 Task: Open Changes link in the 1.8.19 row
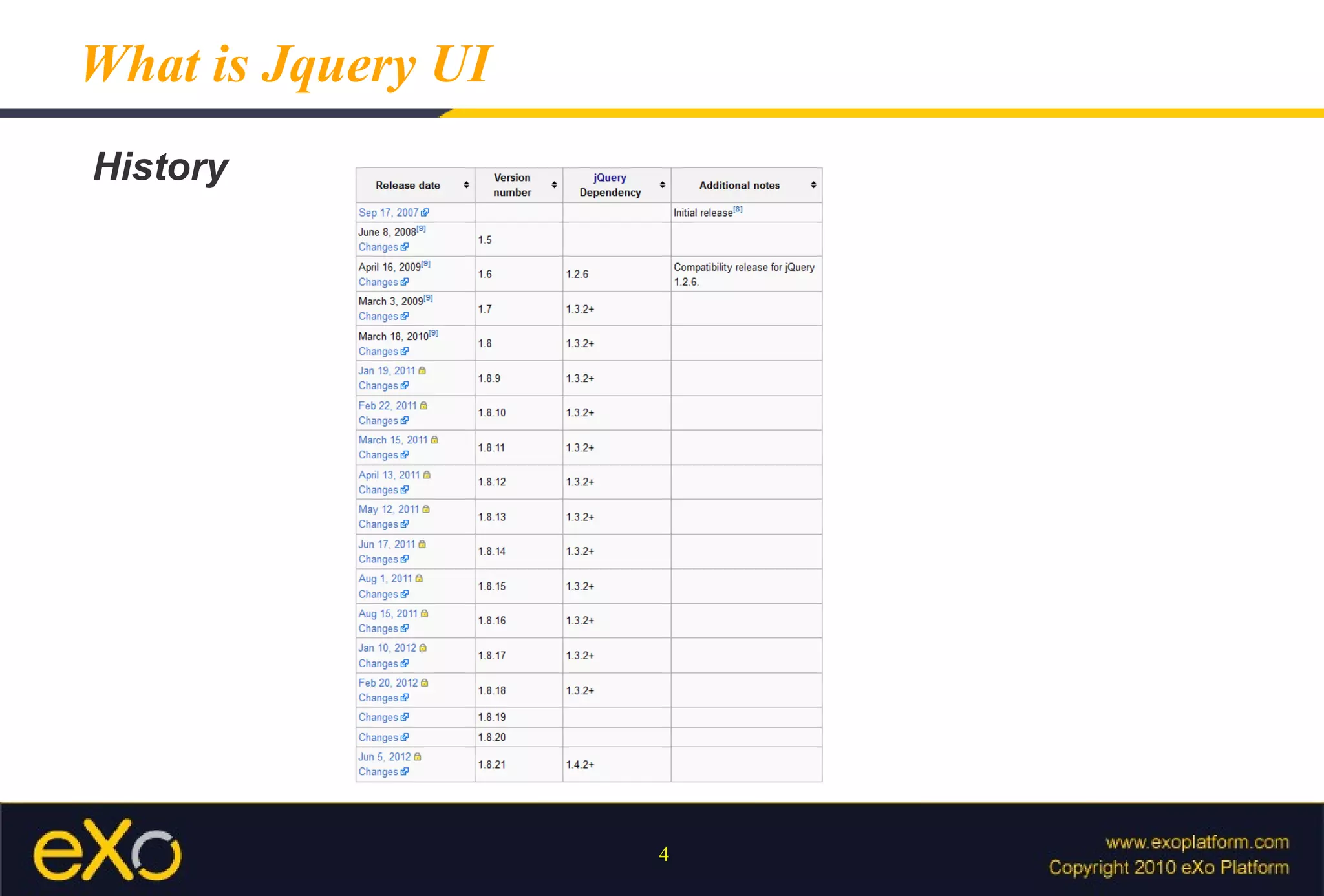point(378,717)
